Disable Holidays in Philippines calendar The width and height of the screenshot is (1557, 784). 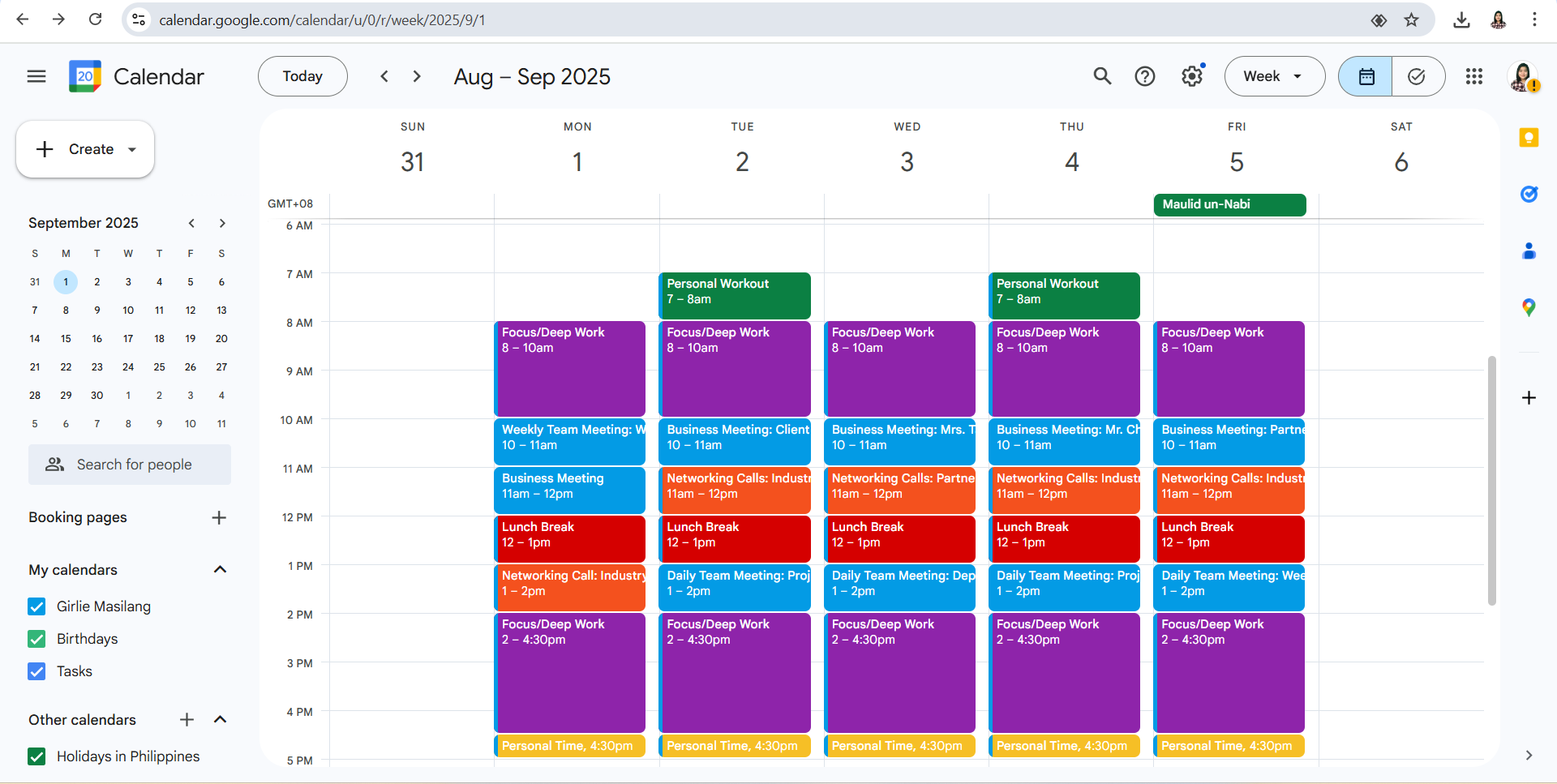[36, 756]
